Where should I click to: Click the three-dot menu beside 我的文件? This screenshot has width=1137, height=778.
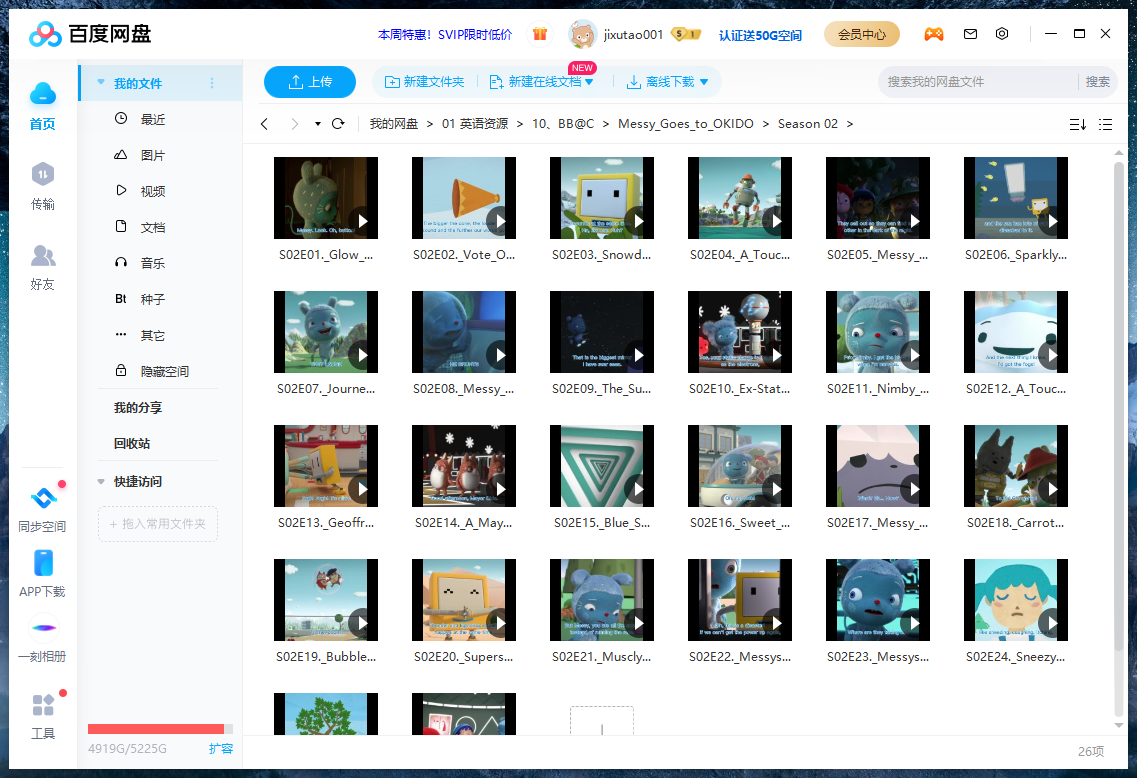click(x=212, y=83)
